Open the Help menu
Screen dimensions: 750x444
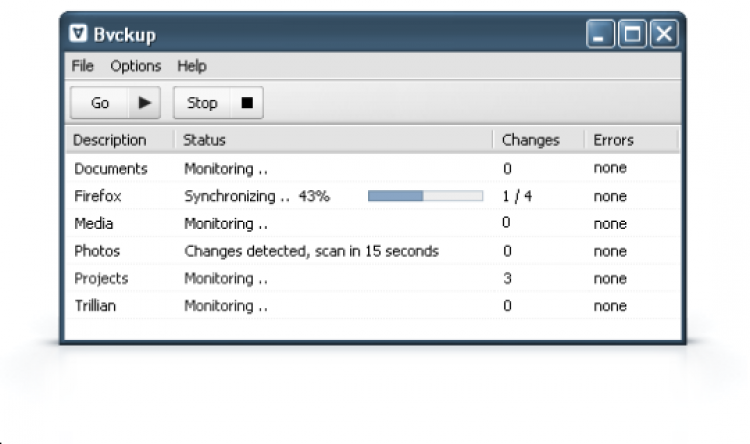(x=192, y=66)
